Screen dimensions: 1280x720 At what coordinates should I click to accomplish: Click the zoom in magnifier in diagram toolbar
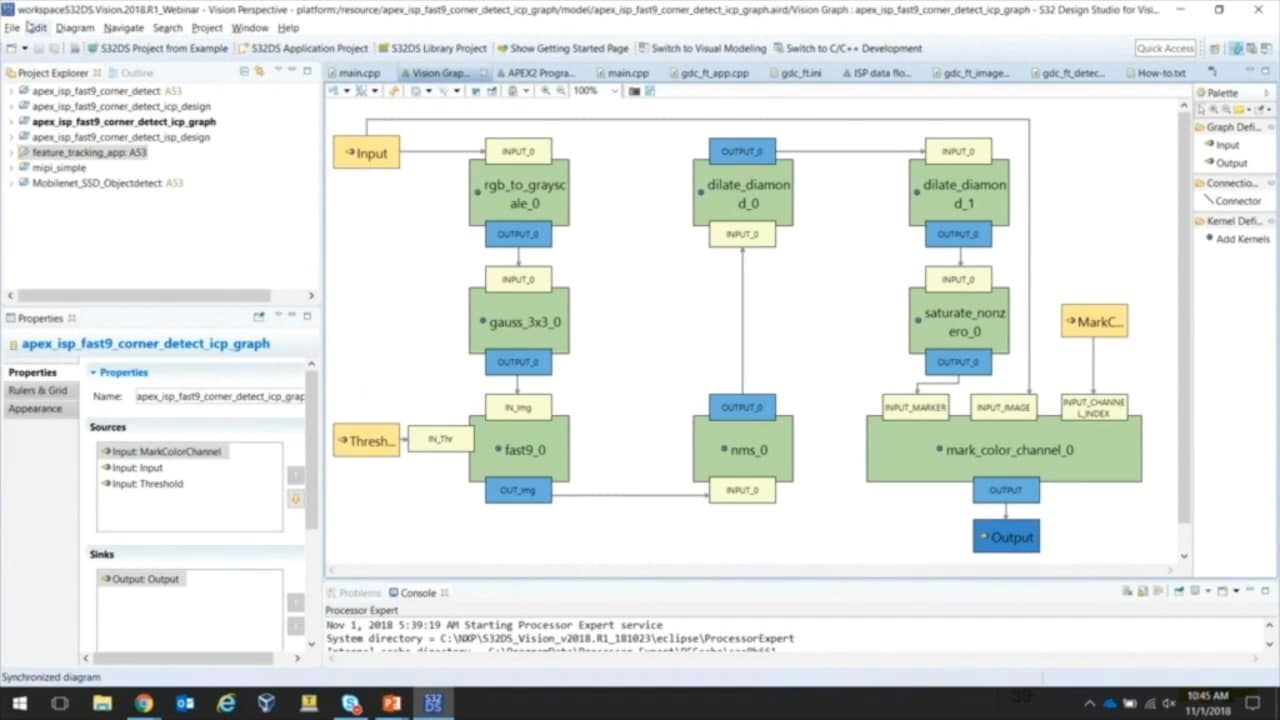545,91
